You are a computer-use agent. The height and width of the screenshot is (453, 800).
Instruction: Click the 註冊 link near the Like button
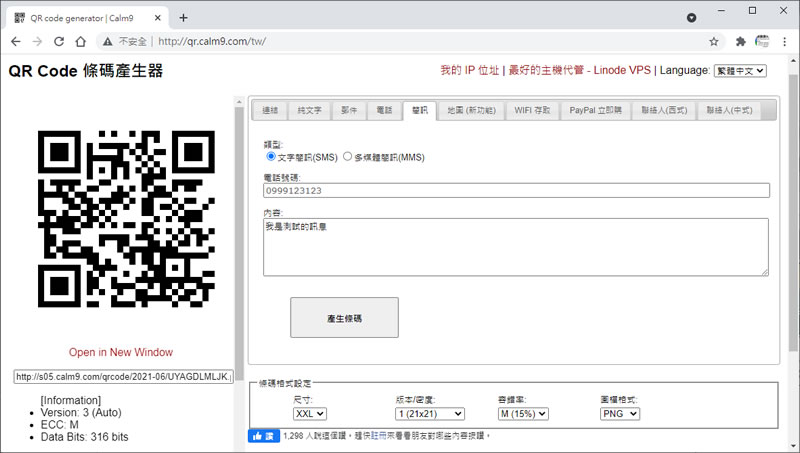coord(378,436)
